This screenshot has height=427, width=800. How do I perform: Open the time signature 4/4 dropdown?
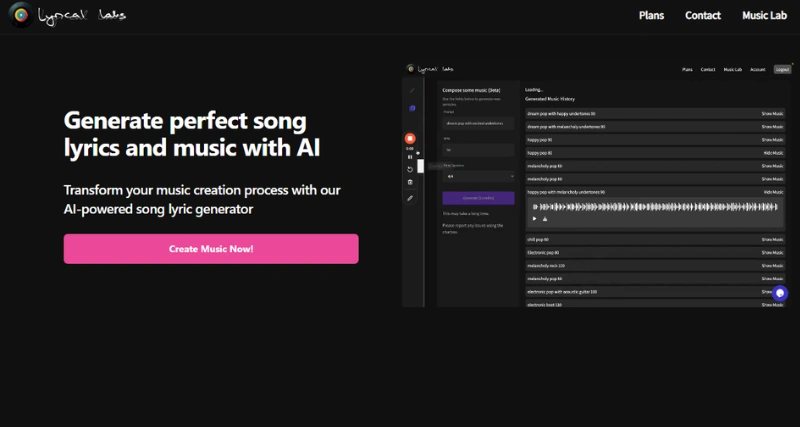point(478,176)
